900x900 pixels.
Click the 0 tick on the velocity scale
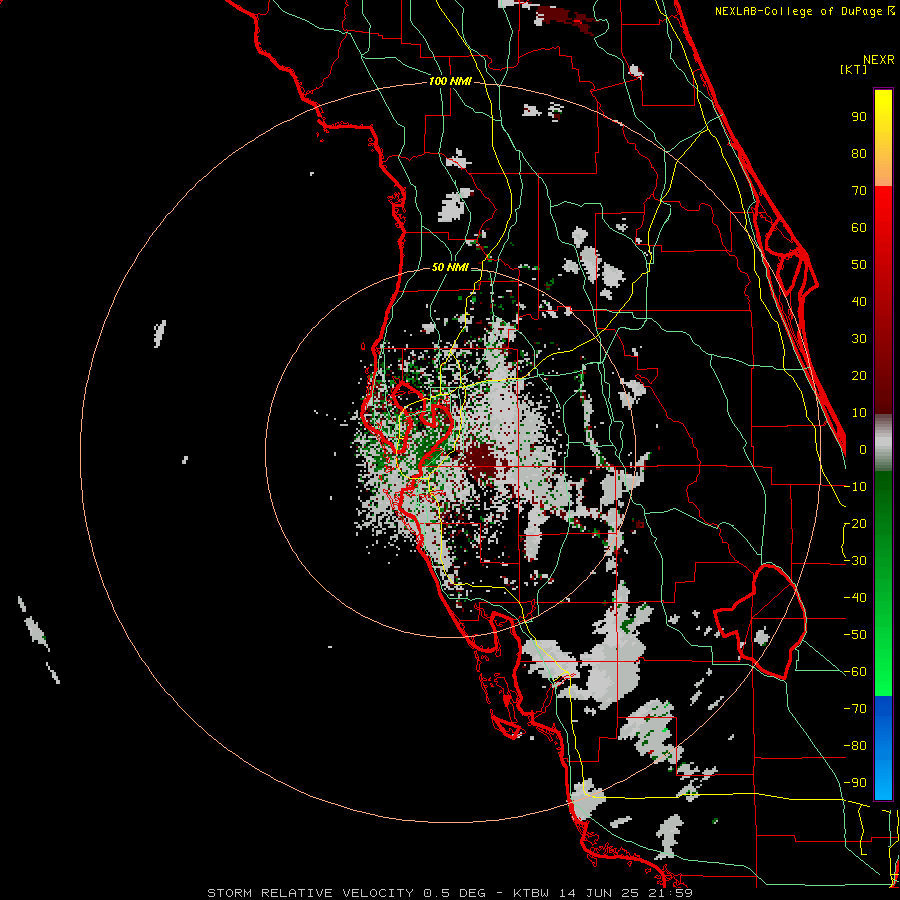coord(863,449)
